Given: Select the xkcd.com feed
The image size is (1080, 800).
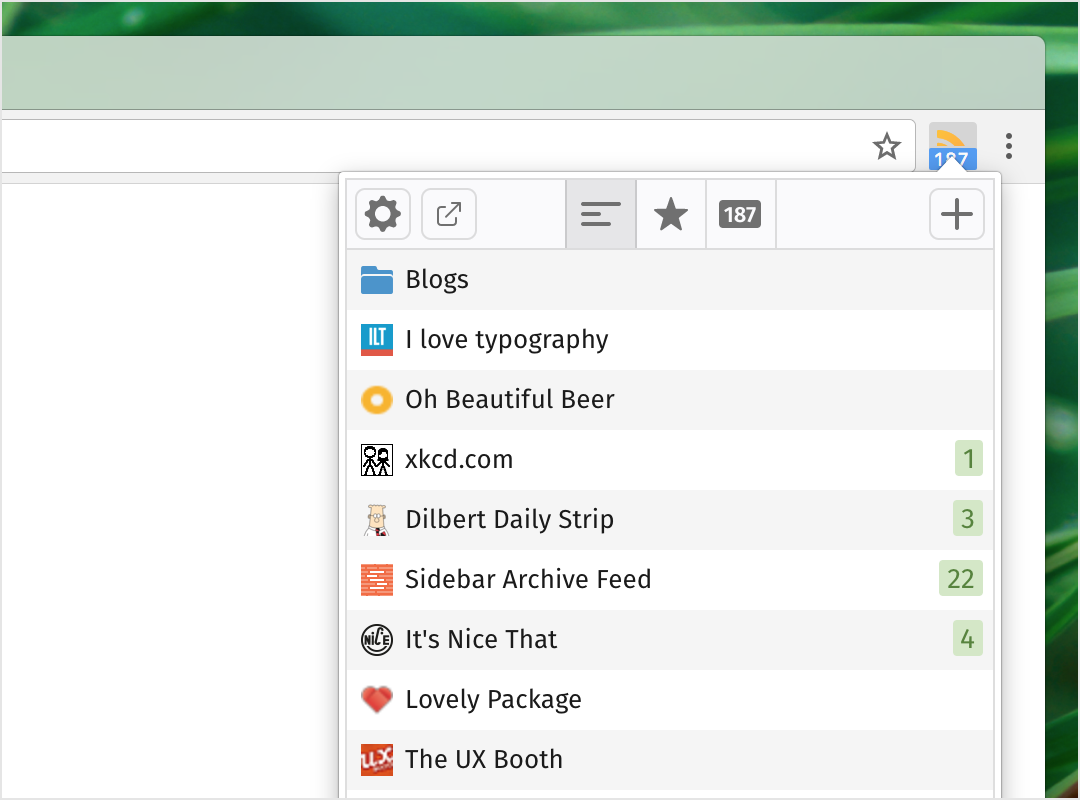Looking at the screenshot, I should [x=669, y=460].
